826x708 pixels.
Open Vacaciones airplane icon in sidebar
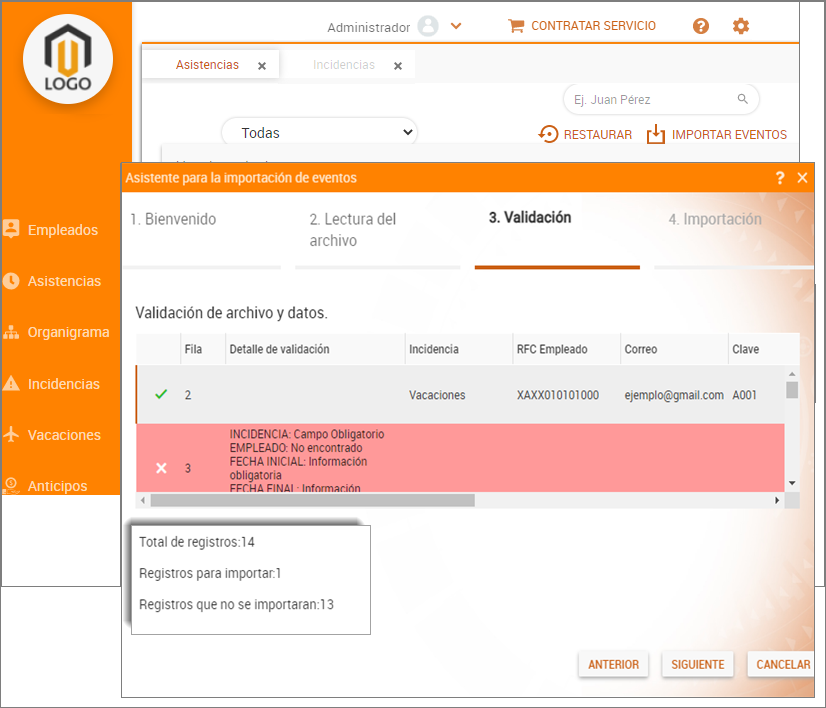click(x=12, y=435)
